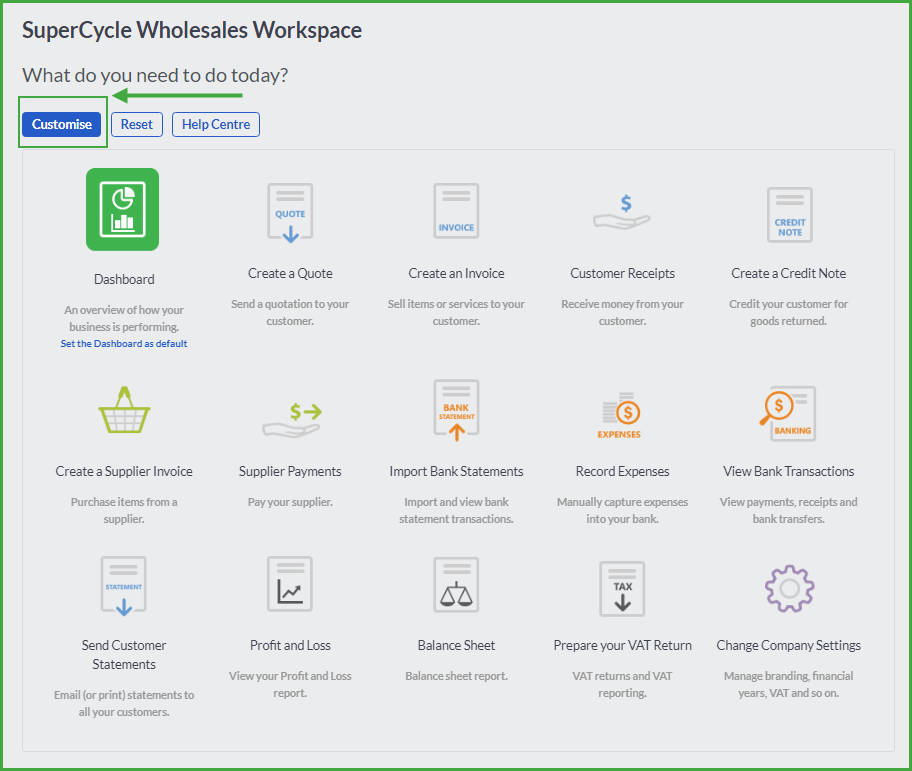Click 'Send a quotation to your customer' text

290,312
